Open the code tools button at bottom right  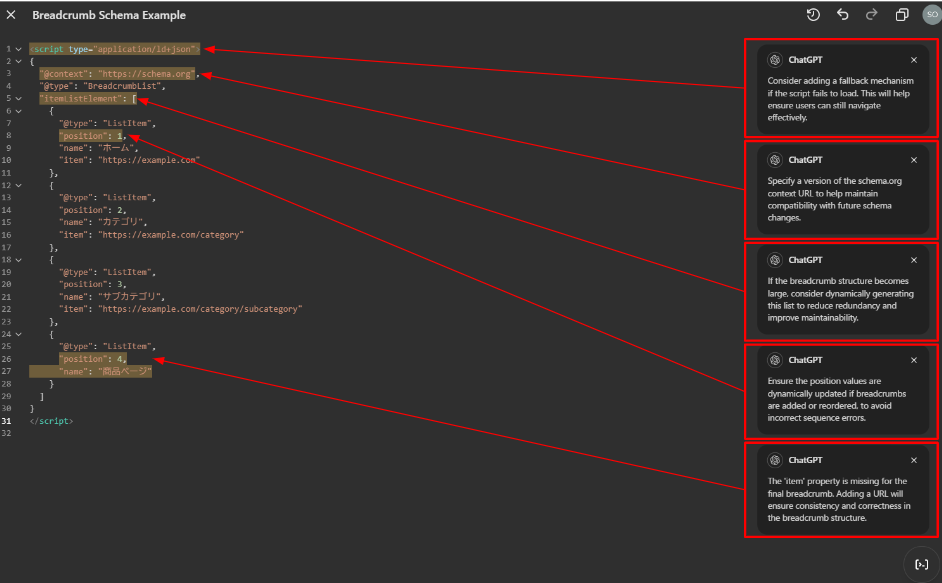[x=921, y=564]
